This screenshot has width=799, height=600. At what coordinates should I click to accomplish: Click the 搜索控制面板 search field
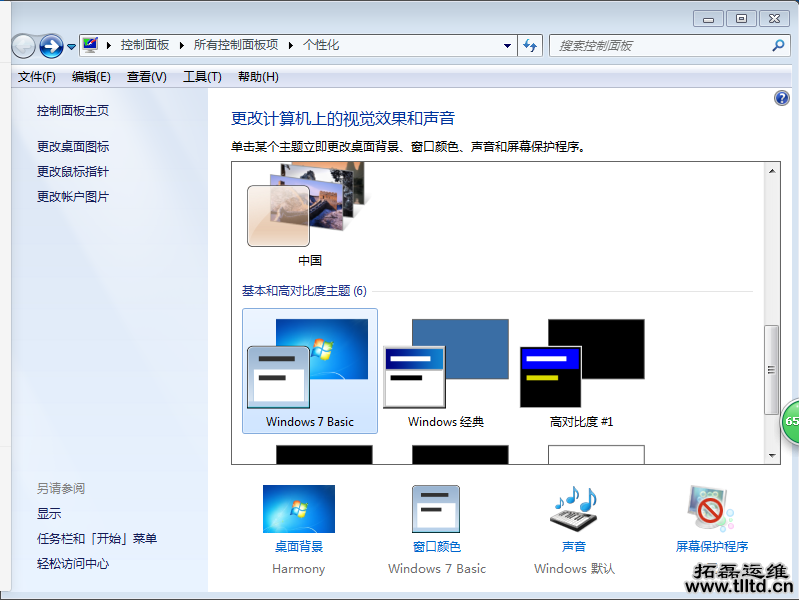coord(660,45)
